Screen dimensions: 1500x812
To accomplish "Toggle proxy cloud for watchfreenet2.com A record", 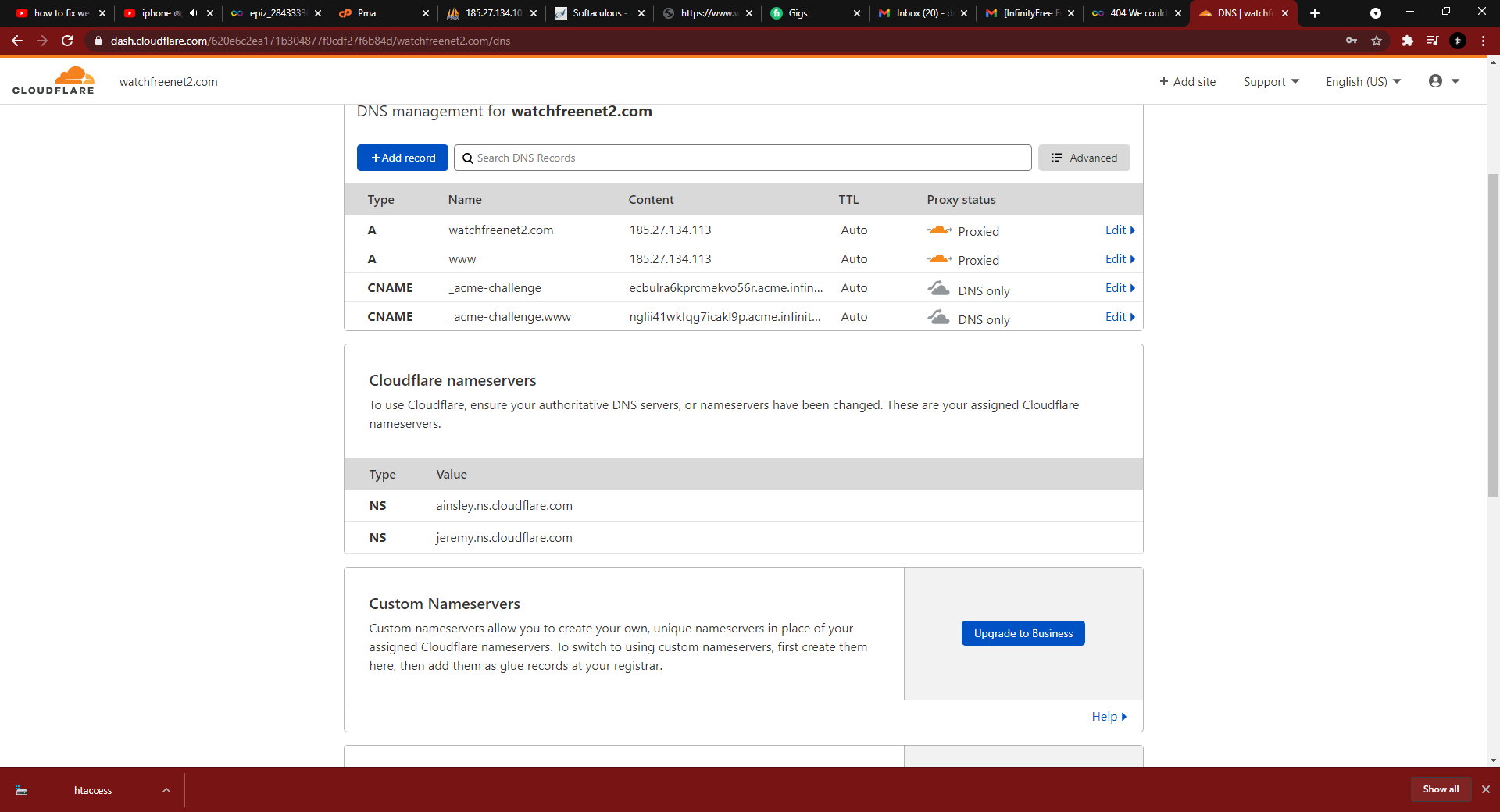I will [938, 230].
